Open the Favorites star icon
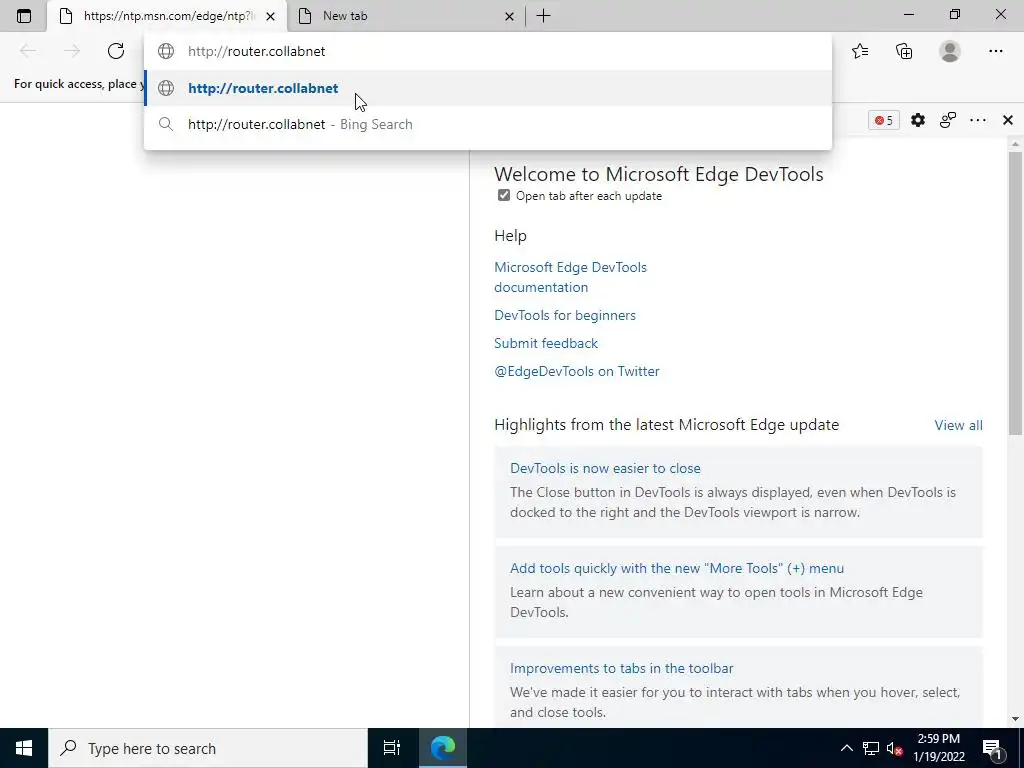Screen dimensions: 1024x768 860,51
